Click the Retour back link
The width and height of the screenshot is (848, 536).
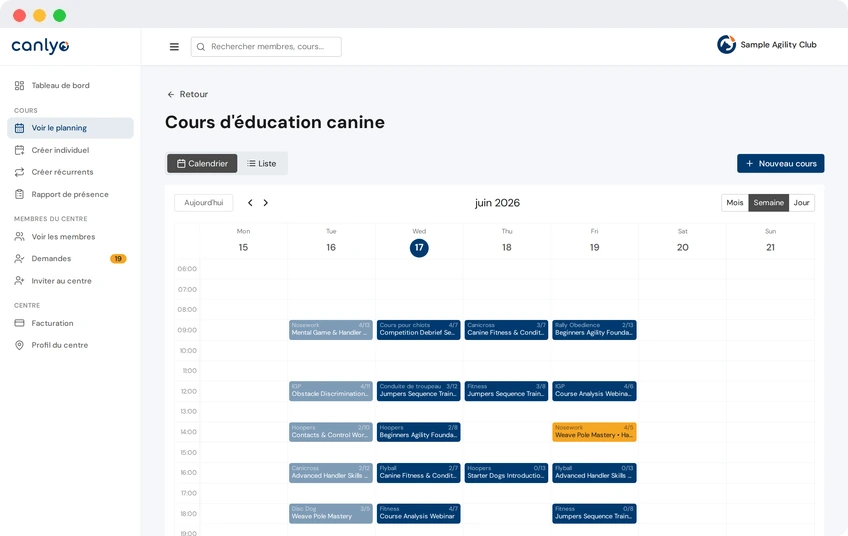click(x=188, y=94)
